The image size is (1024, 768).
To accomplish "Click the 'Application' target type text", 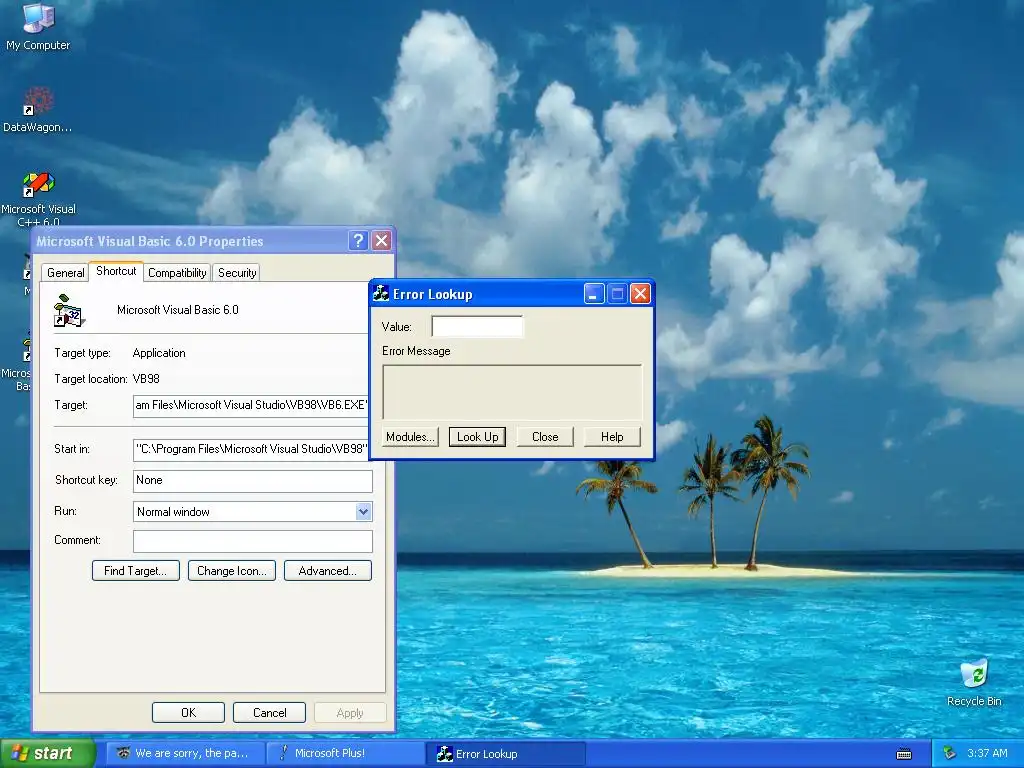I will coord(159,353).
